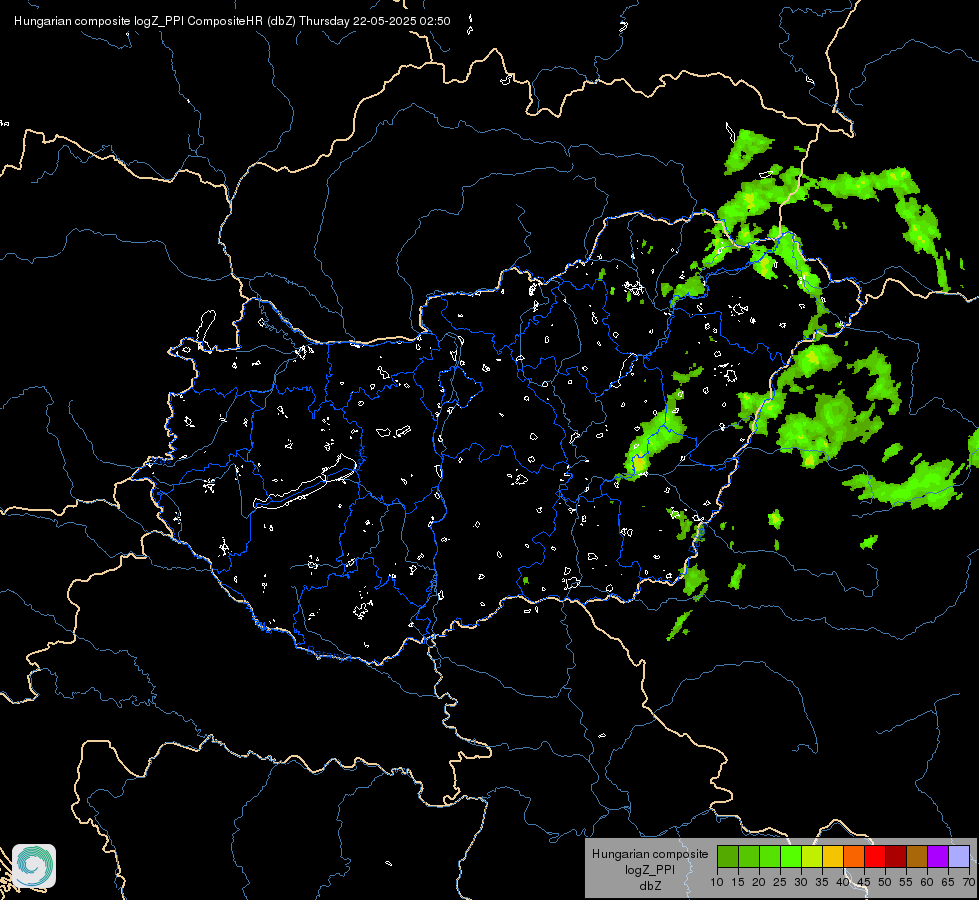Click the 'dbZ' unit label in the legend

(650, 886)
